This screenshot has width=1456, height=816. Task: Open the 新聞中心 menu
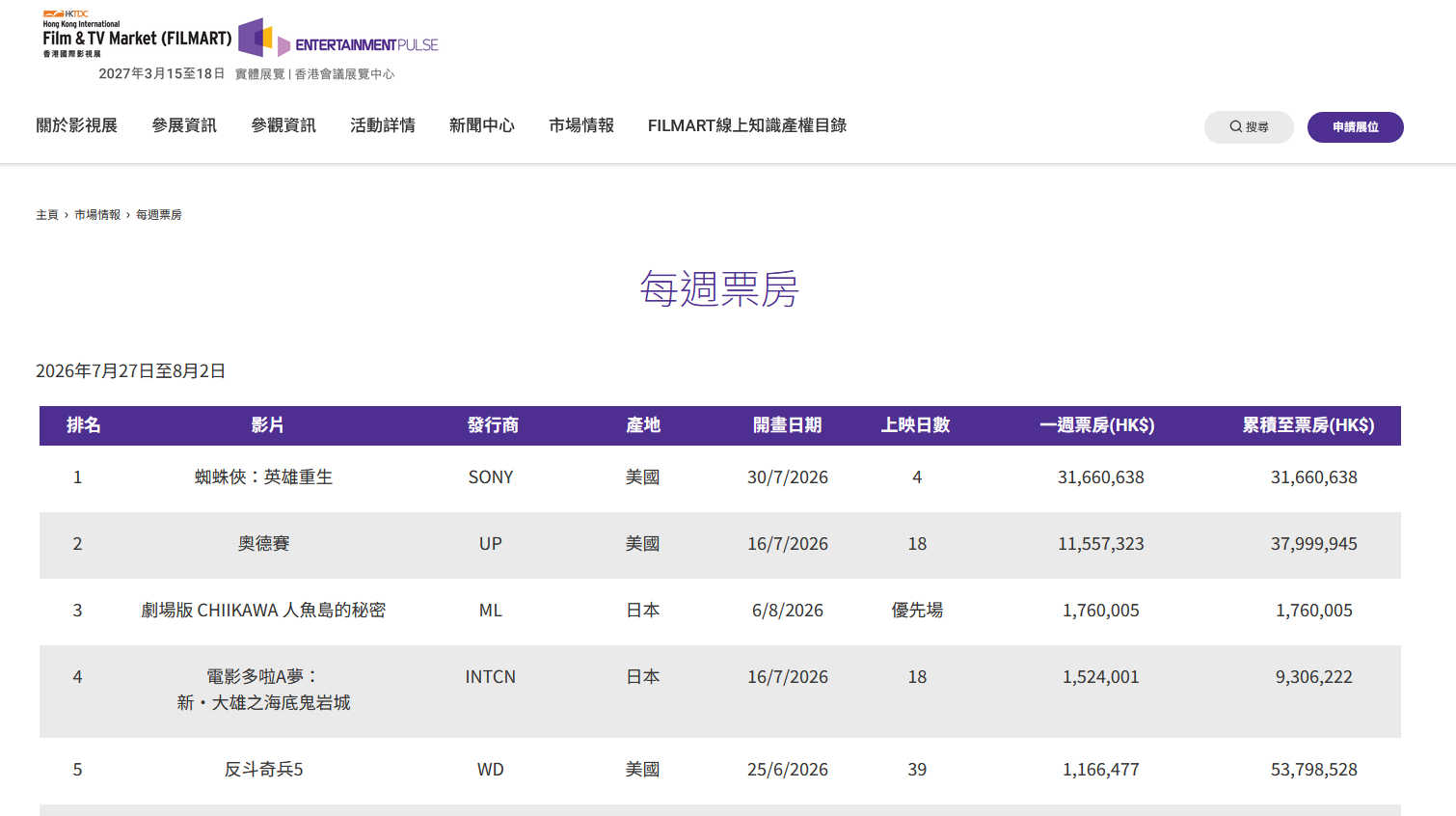[x=482, y=125]
